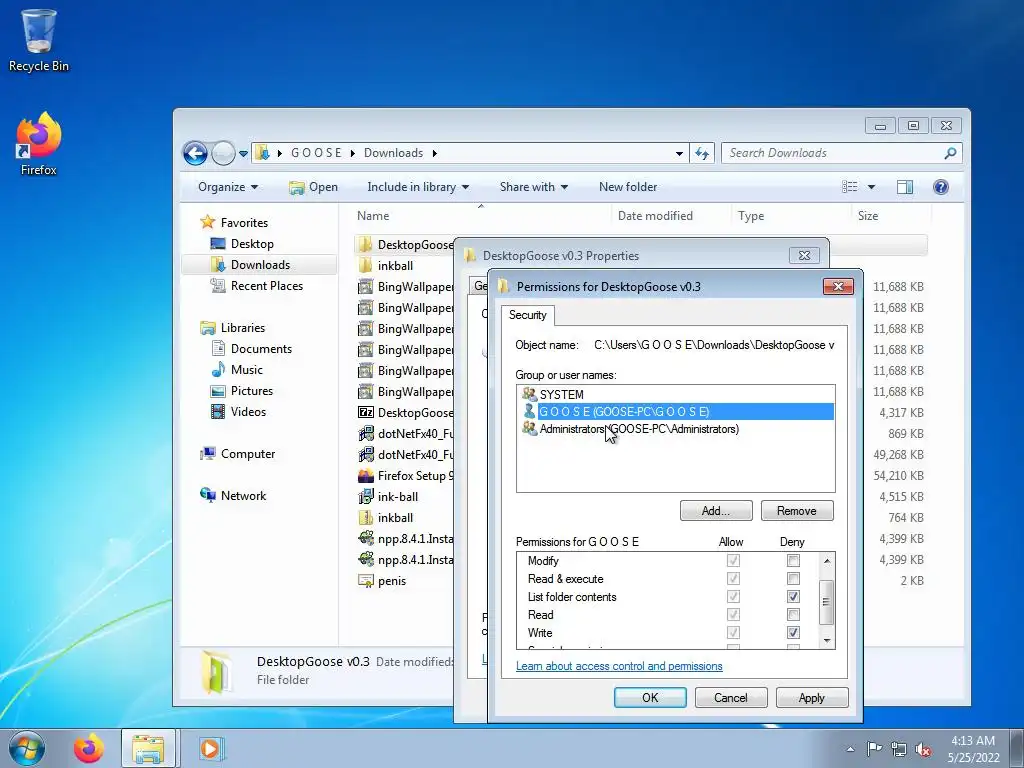Toggle Deny checkbox for Read

[793, 615]
